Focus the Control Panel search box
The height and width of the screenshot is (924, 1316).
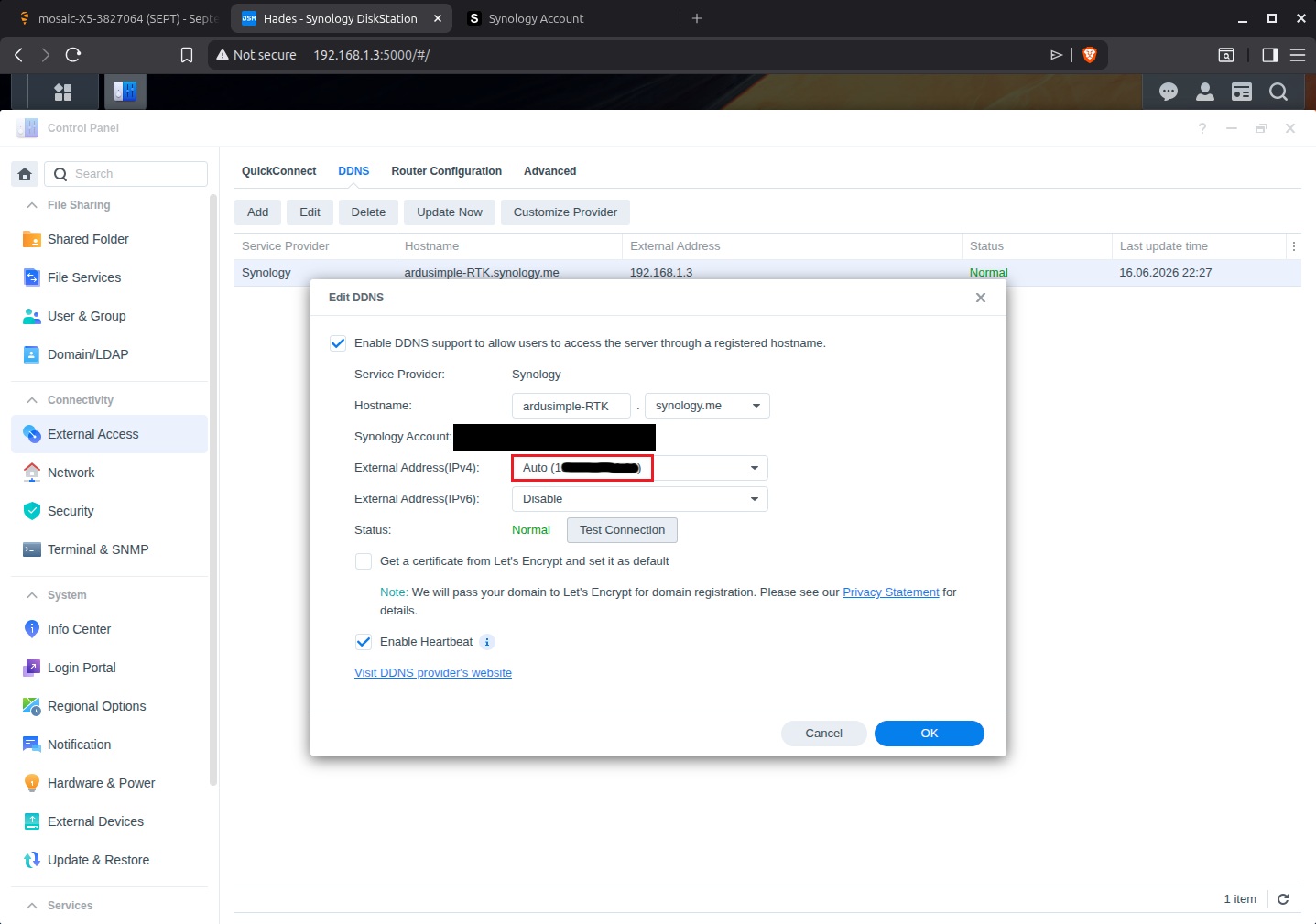(x=126, y=174)
